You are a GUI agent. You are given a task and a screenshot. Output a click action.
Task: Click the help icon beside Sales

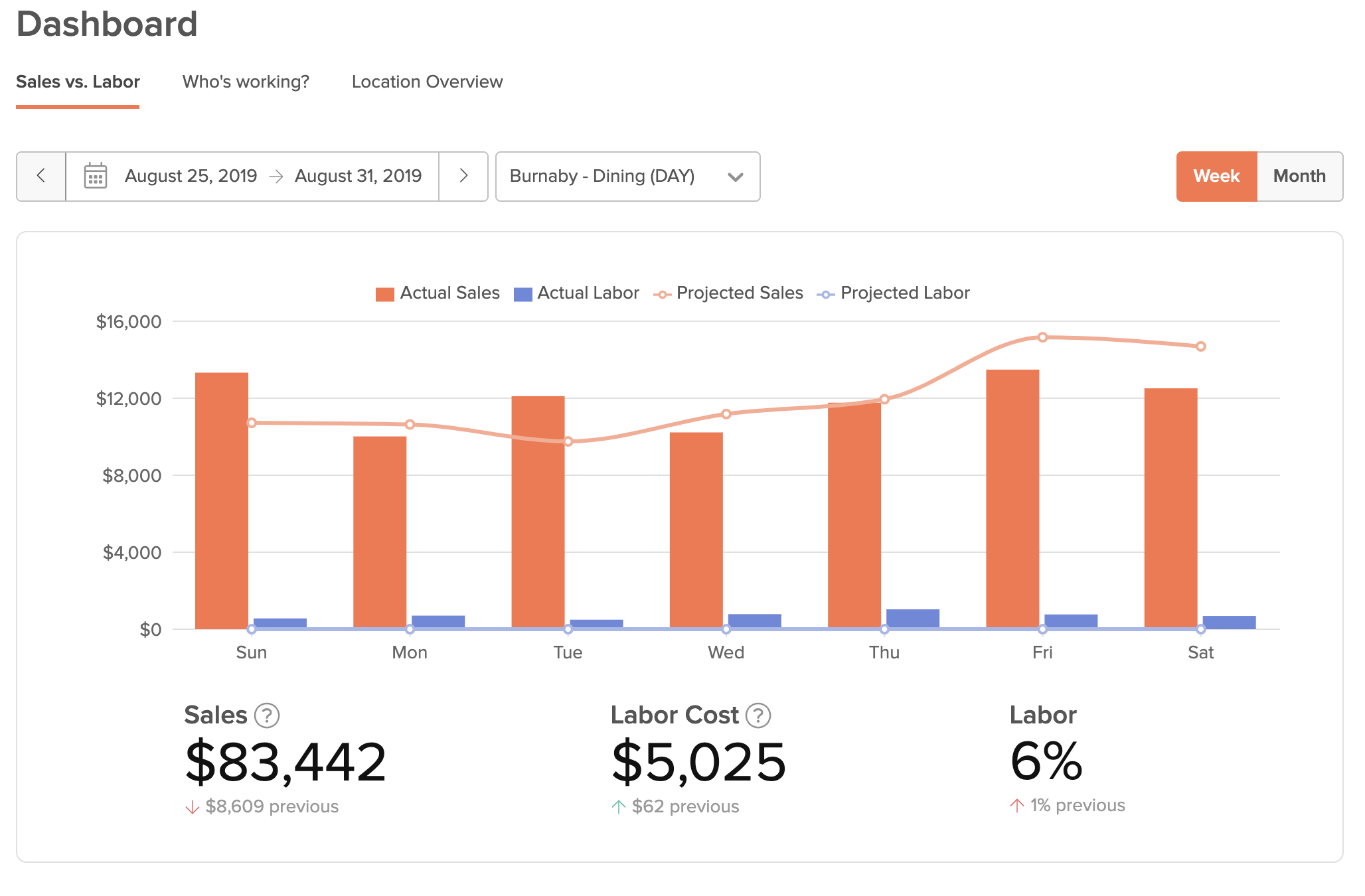click(x=267, y=715)
